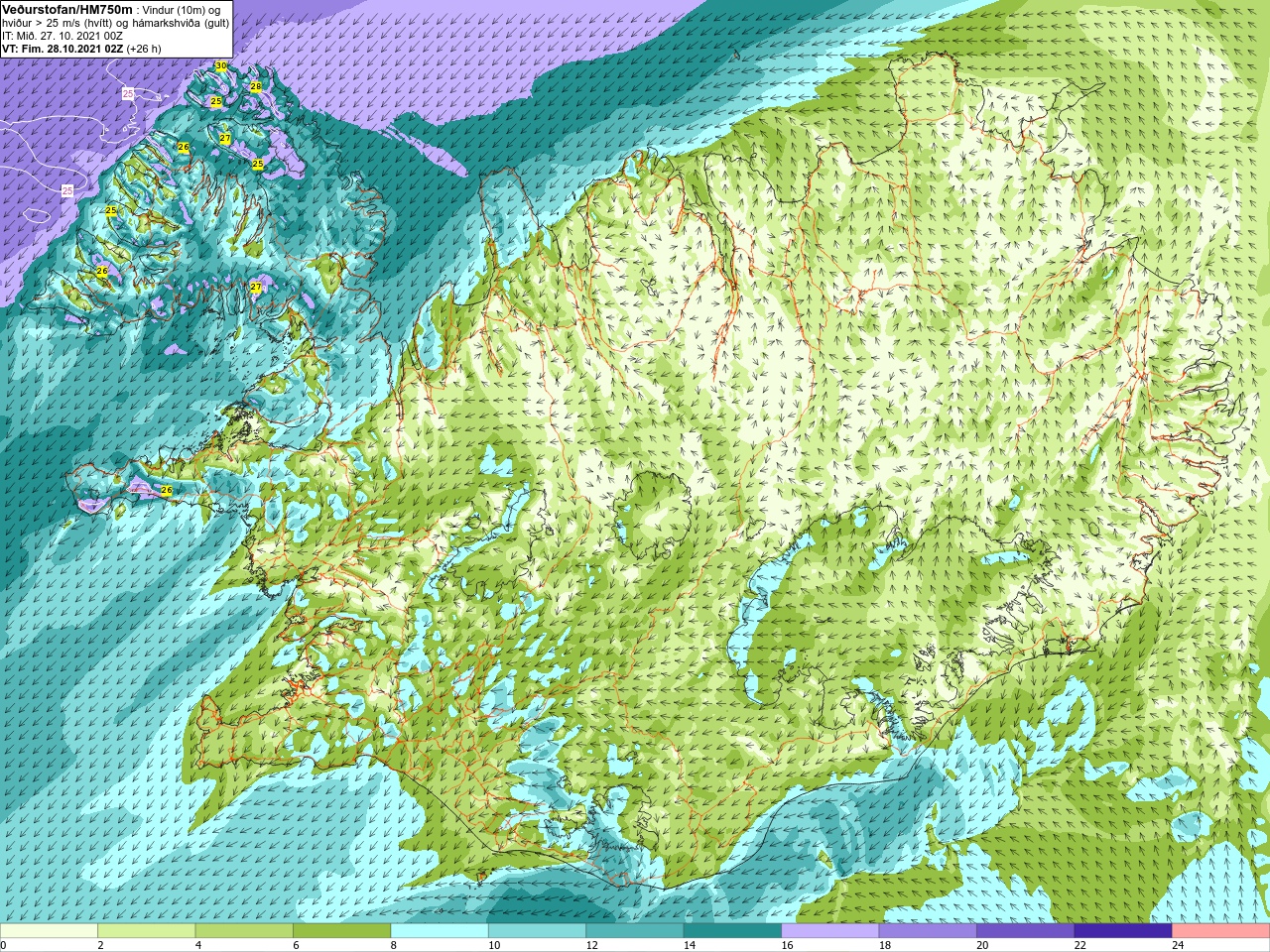The height and width of the screenshot is (952, 1270).
Task: Click the yellow gust label reading 28
Action: click(x=255, y=87)
